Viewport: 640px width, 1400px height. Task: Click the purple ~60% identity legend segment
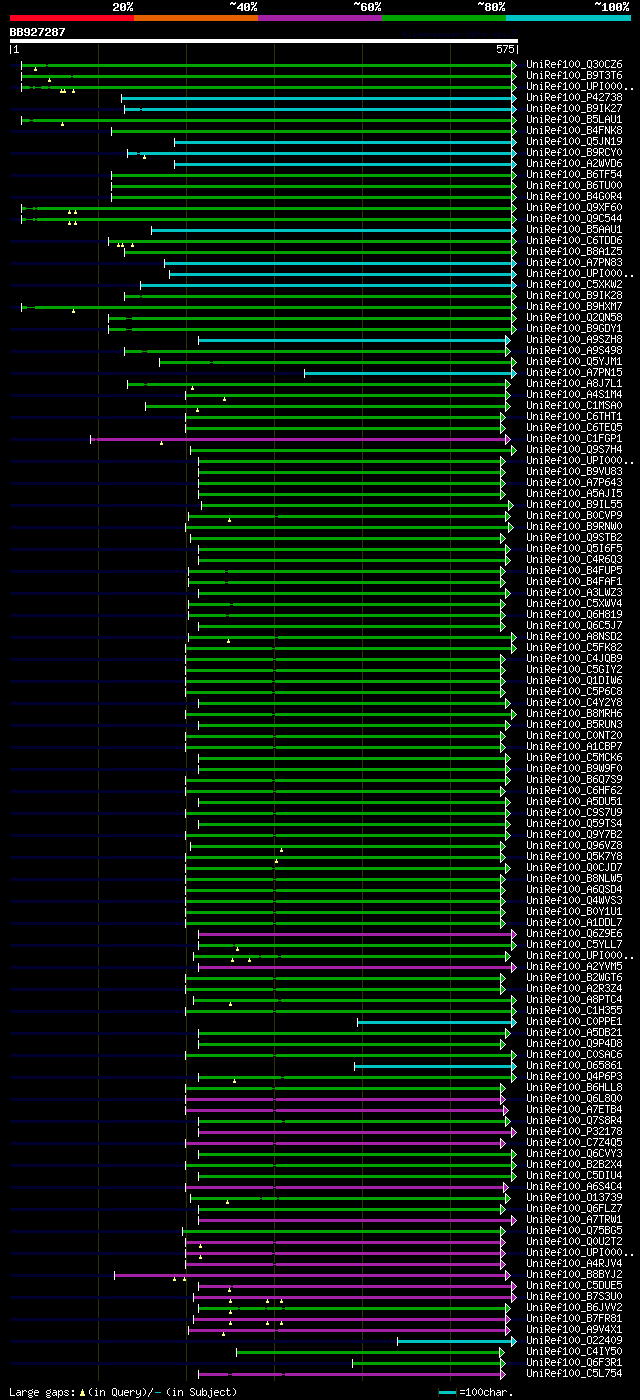(319, 18)
